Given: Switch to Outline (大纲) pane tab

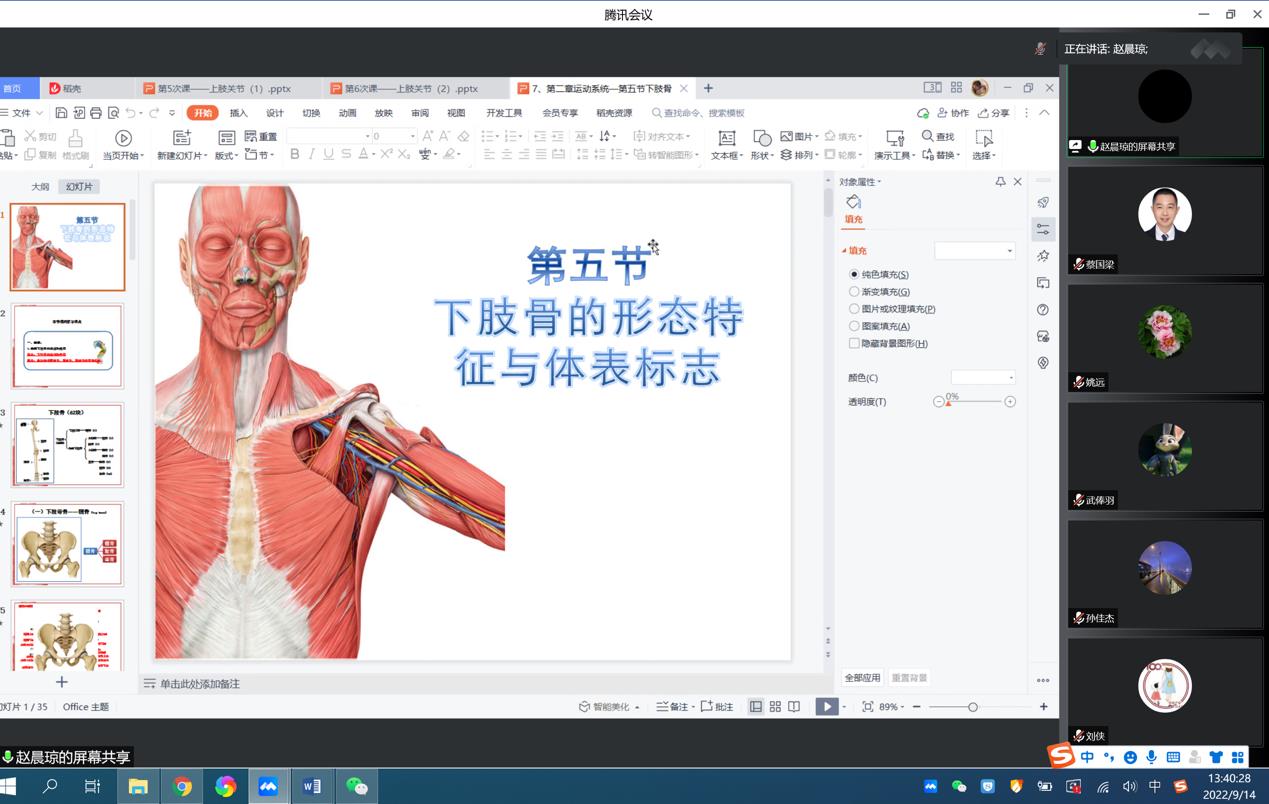Looking at the screenshot, I should [40, 187].
